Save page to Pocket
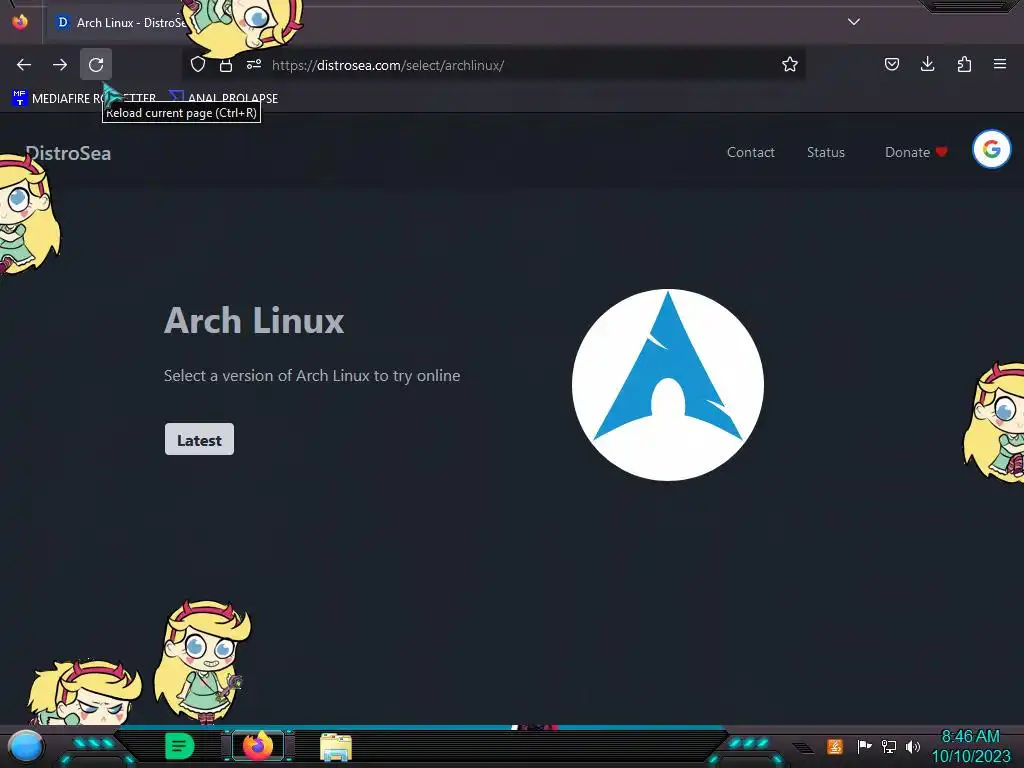 891,64
